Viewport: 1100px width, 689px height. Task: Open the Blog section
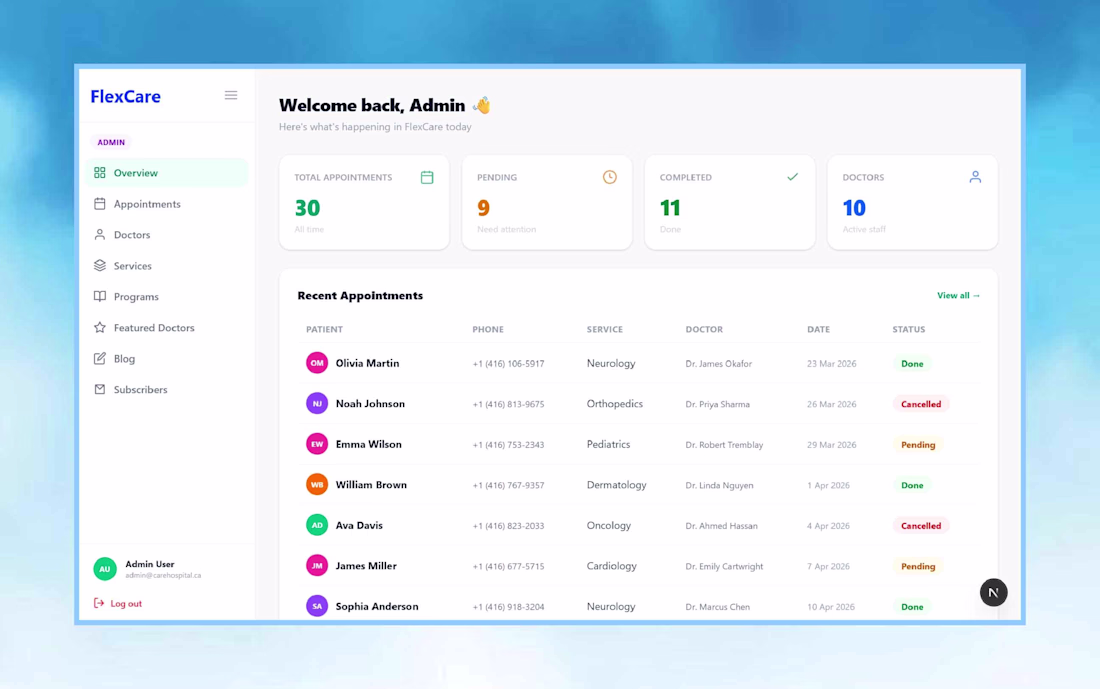pos(167,358)
